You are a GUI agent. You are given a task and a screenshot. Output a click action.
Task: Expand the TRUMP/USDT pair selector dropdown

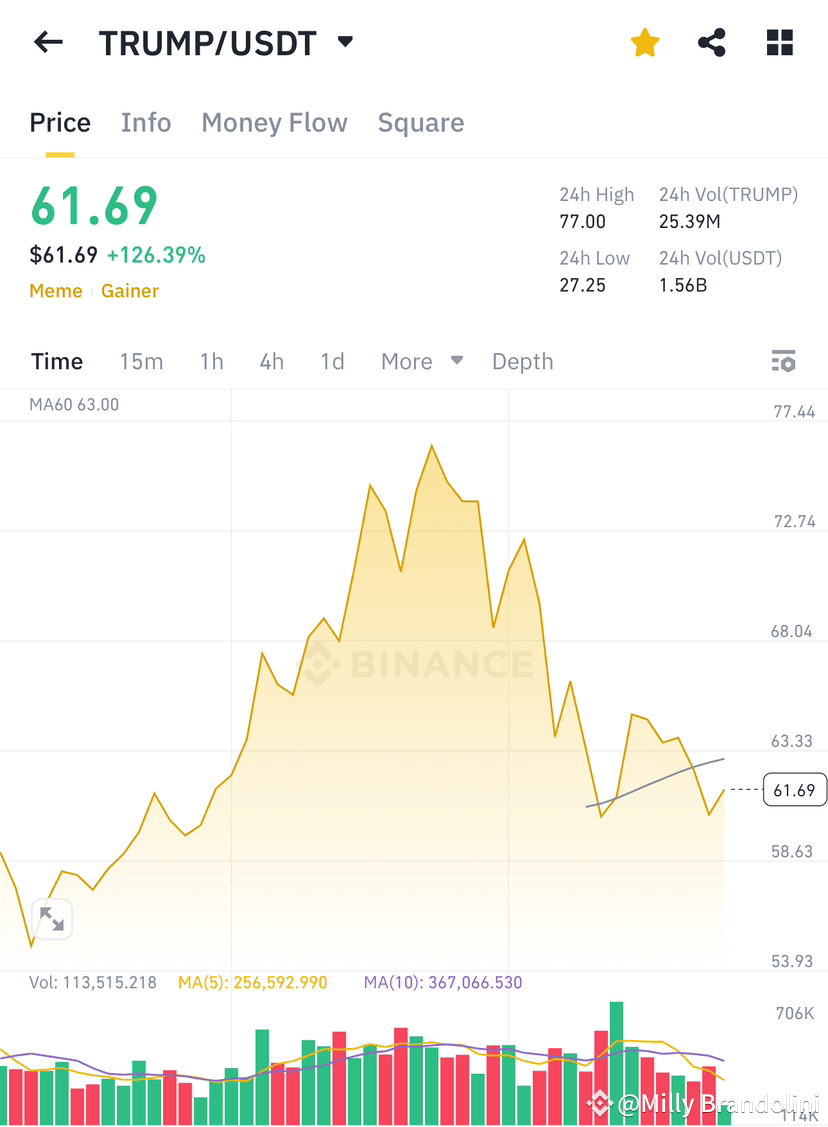345,43
